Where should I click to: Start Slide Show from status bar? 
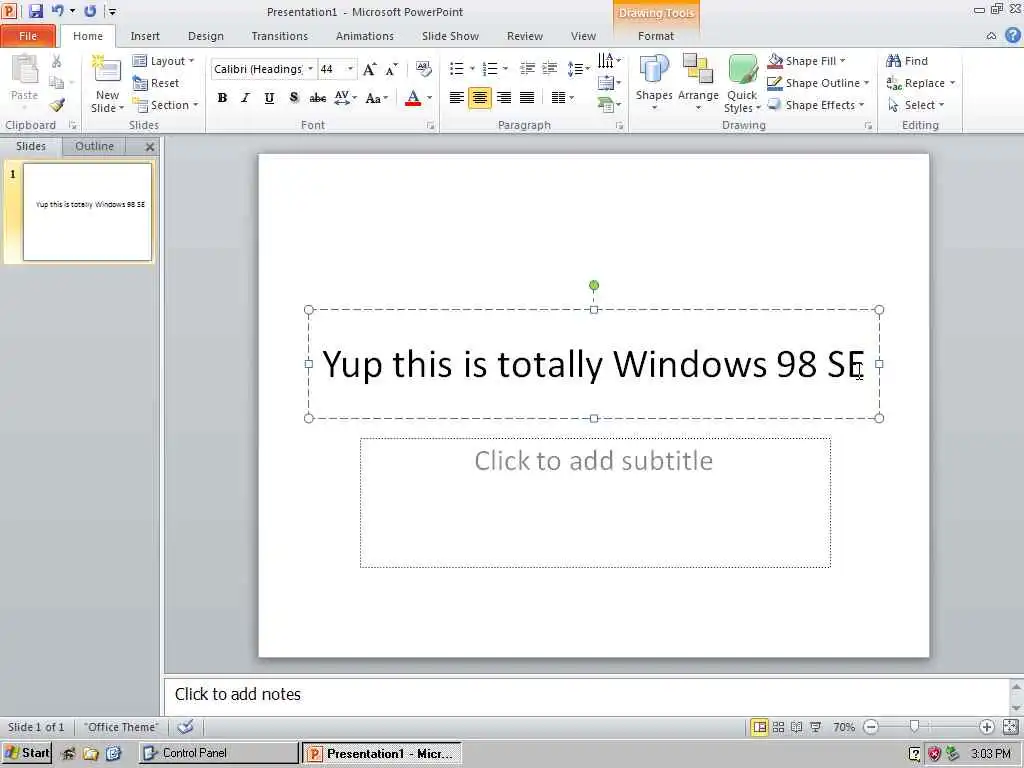pyautogui.click(x=816, y=727)
